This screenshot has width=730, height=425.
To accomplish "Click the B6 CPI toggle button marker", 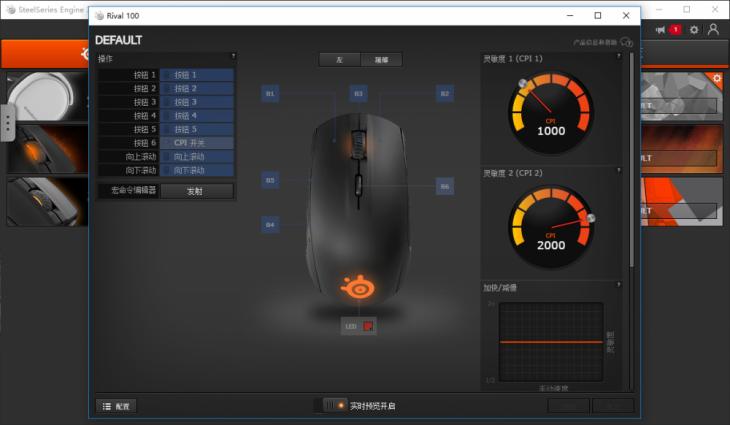I will pyautogui.click(x=445, y=186).
